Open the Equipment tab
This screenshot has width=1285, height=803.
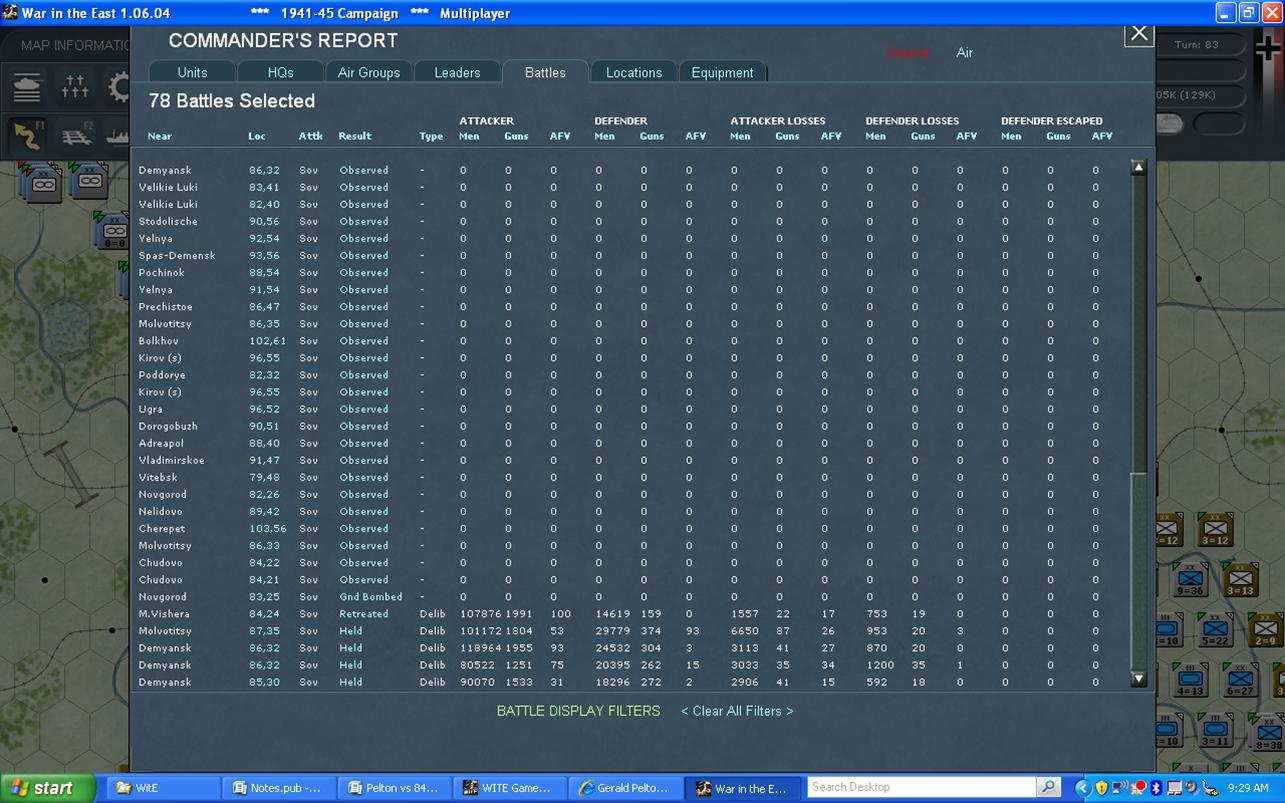click(x=722, y=72)
